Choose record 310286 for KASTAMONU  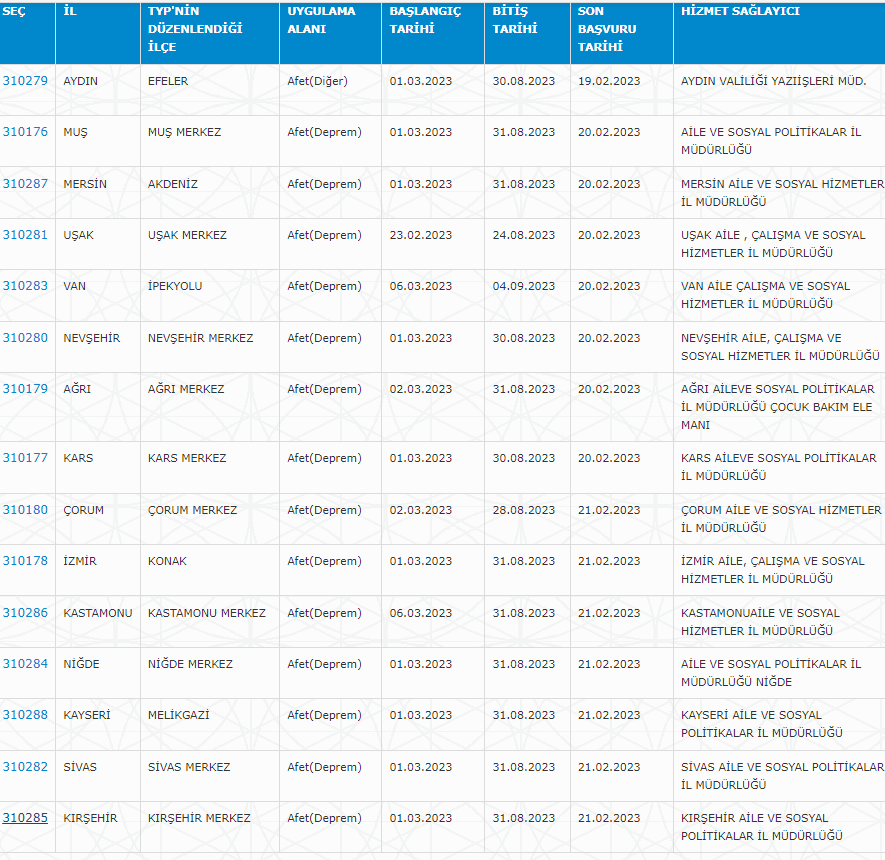[25, 612]
